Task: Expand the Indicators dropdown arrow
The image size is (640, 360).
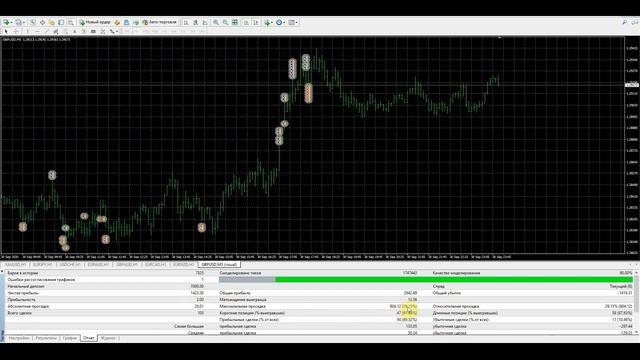Action: [x=272, y=22]
